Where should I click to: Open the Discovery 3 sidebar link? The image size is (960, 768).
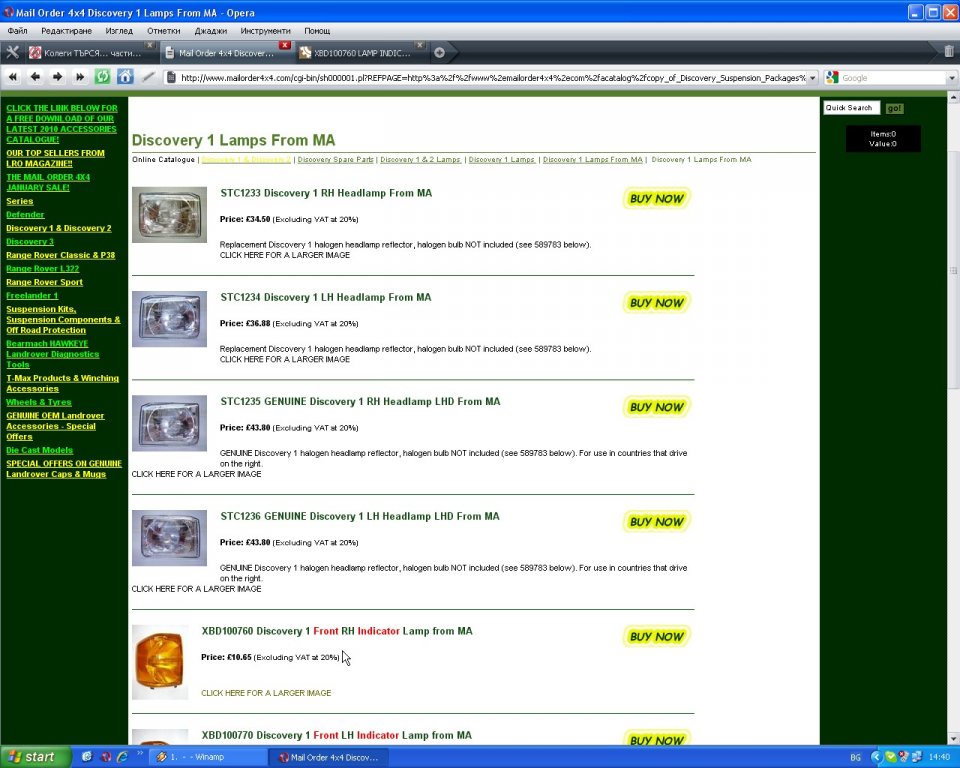pos(30,241)
